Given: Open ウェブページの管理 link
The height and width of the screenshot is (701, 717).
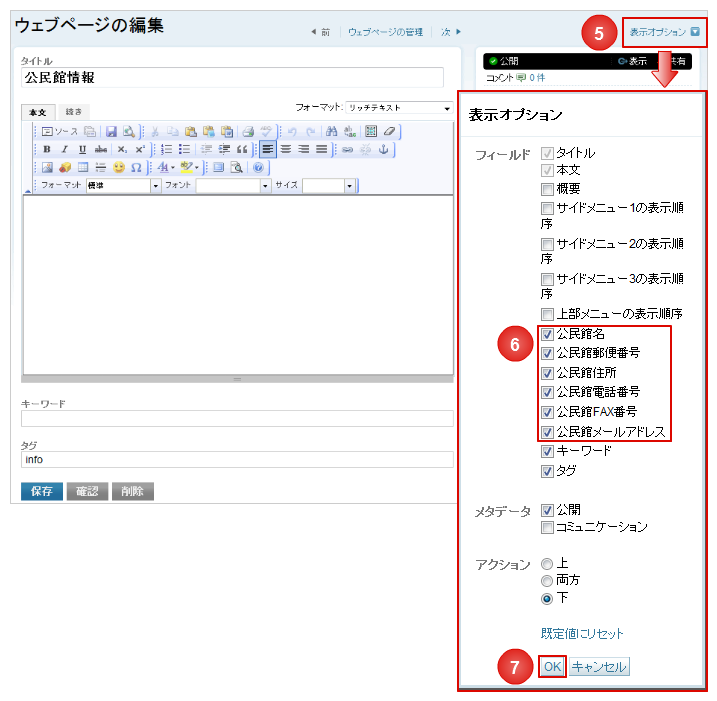Looking at the screenshot, I should (385, 32).
